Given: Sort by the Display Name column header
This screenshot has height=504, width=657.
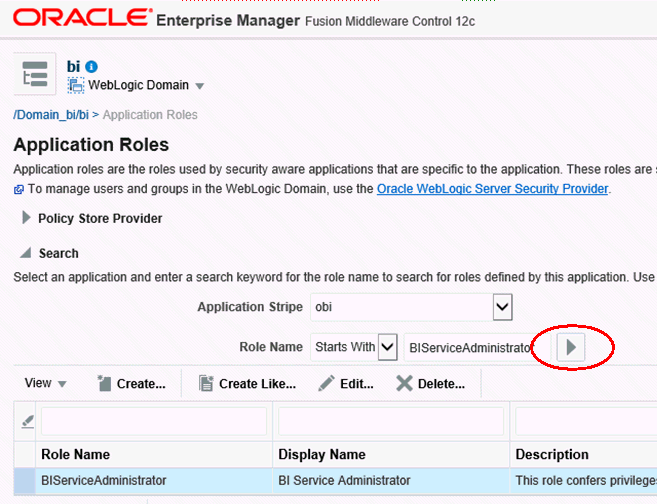Looking at the screenshot, I should (x=391, y=455).
